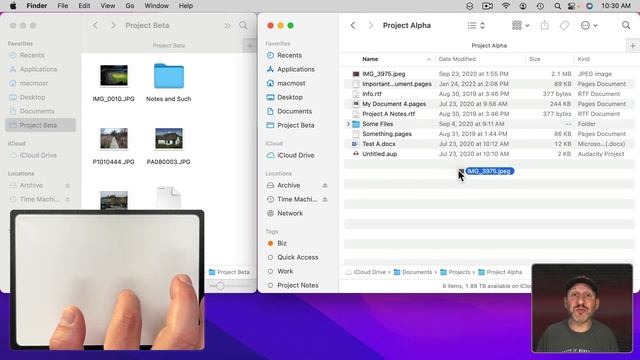
Task: Open the Window menu
Action: (156, 6)
